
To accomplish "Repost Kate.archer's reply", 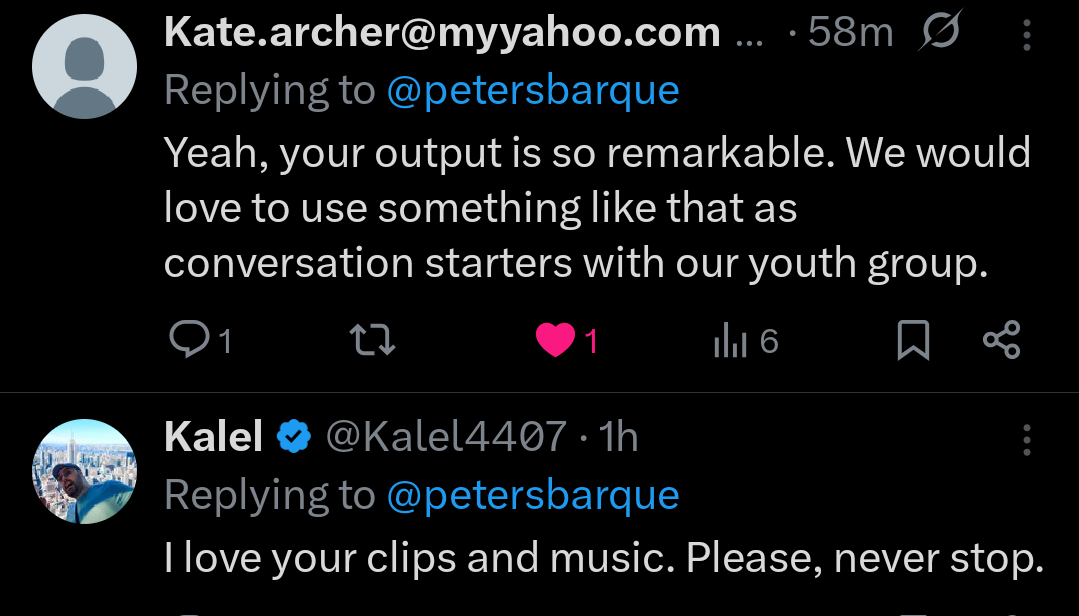I will click(376, 341).
